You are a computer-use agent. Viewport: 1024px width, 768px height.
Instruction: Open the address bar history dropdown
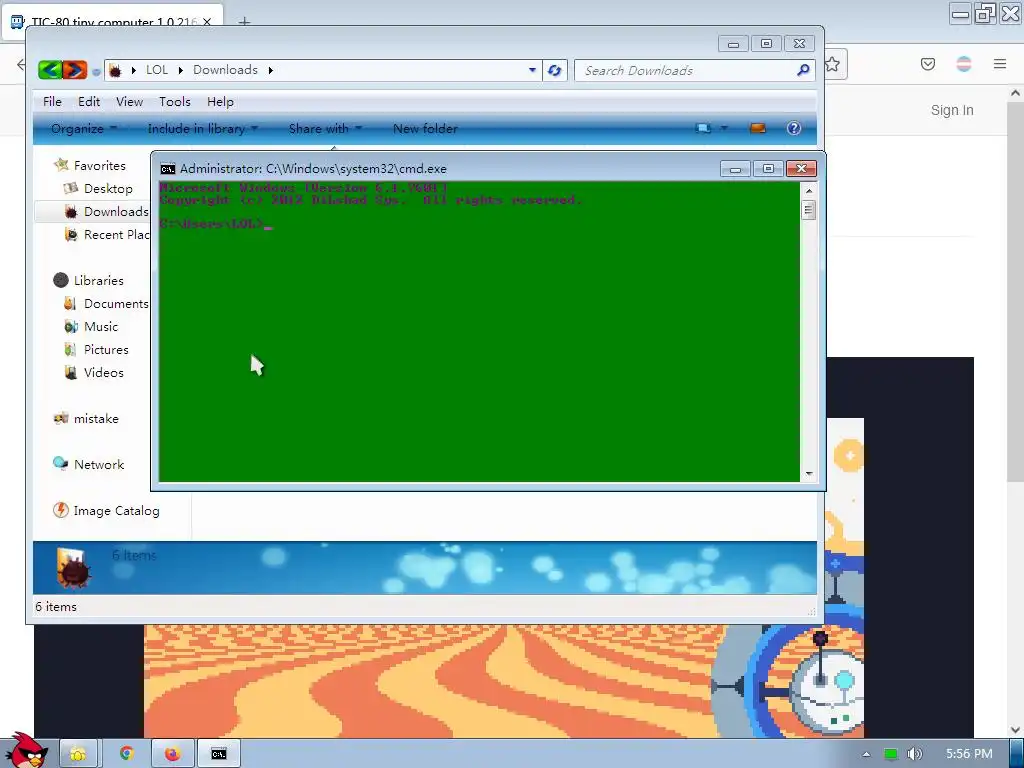(532, 70)
